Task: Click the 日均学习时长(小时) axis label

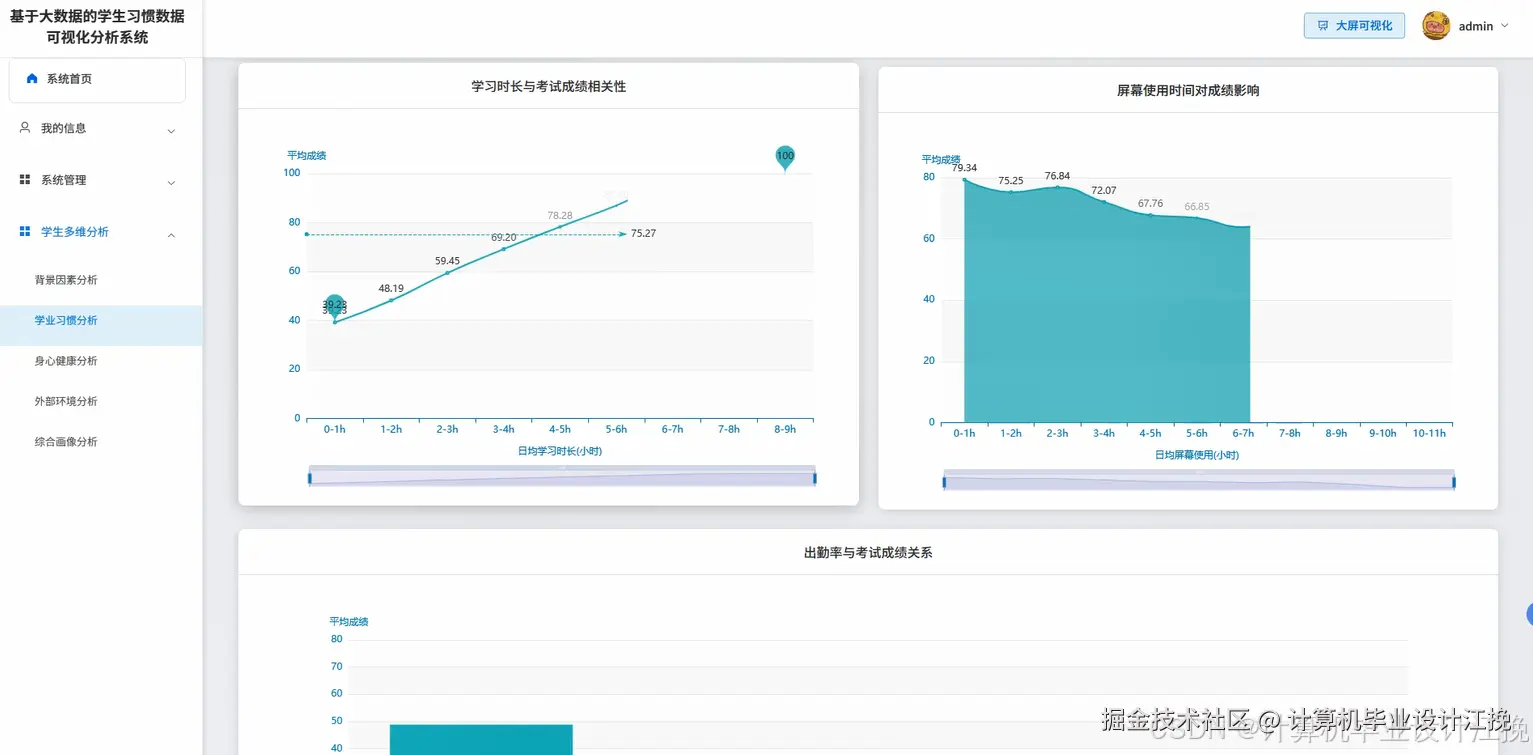Action: pyautogui.click(x=560, y=451)
